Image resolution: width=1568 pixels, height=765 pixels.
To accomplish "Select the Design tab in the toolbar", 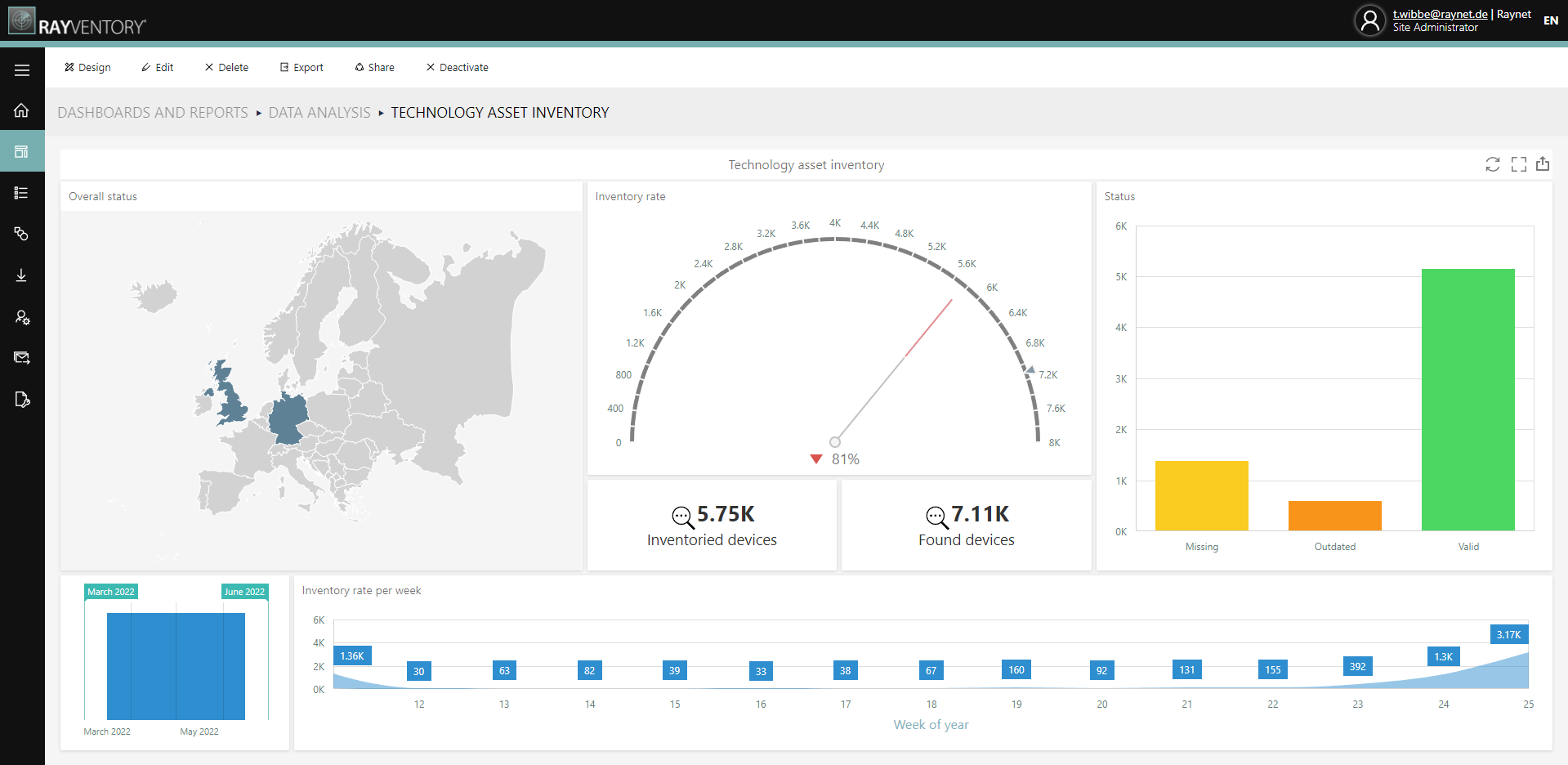I will pyautogui.click(x=87, y=67).
